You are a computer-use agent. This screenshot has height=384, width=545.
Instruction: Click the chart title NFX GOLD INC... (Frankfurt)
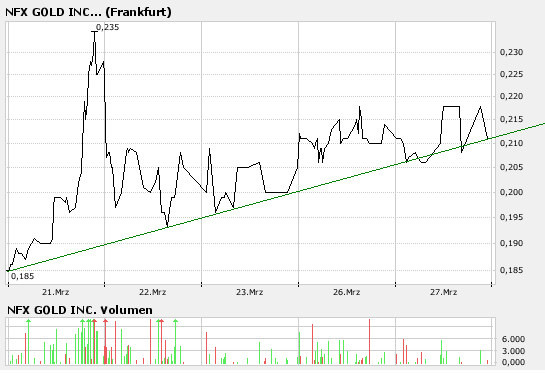(x=88, y=12)
